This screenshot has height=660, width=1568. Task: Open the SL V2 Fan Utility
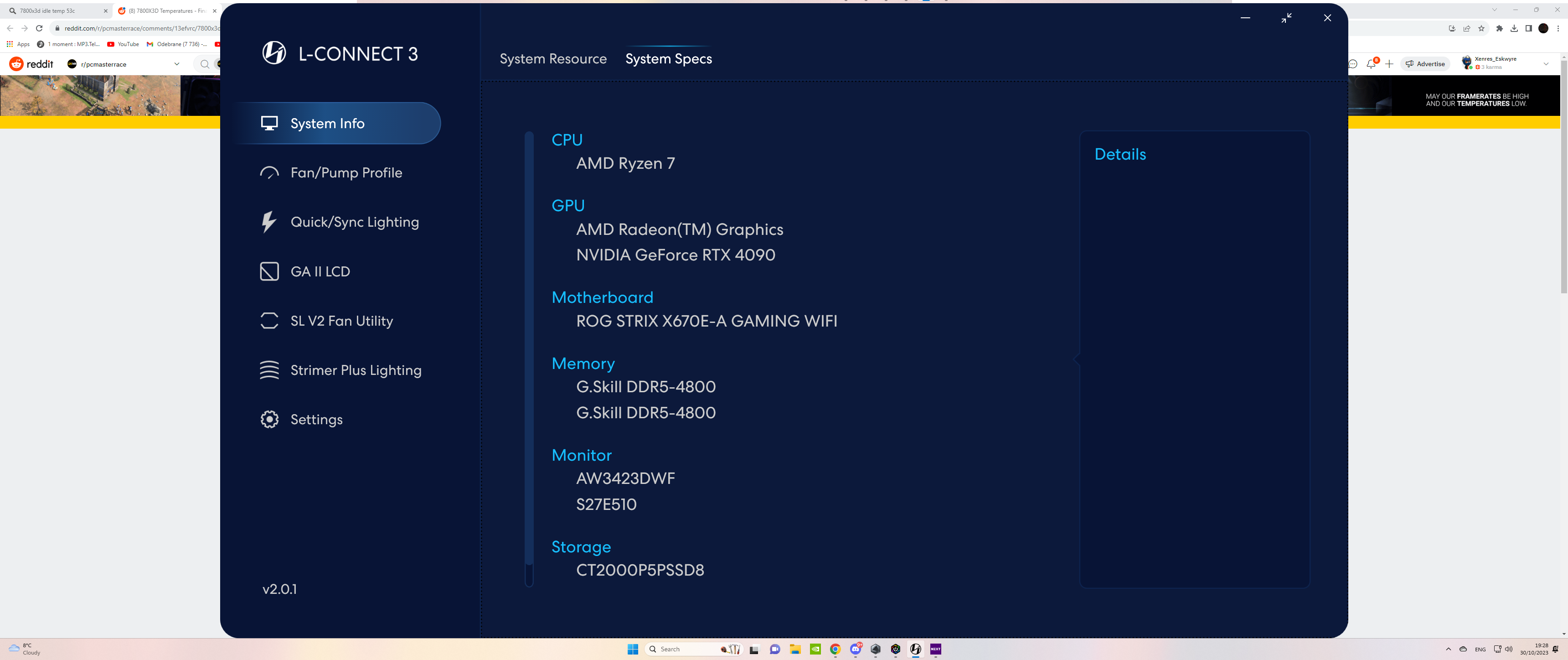point(326,320)
